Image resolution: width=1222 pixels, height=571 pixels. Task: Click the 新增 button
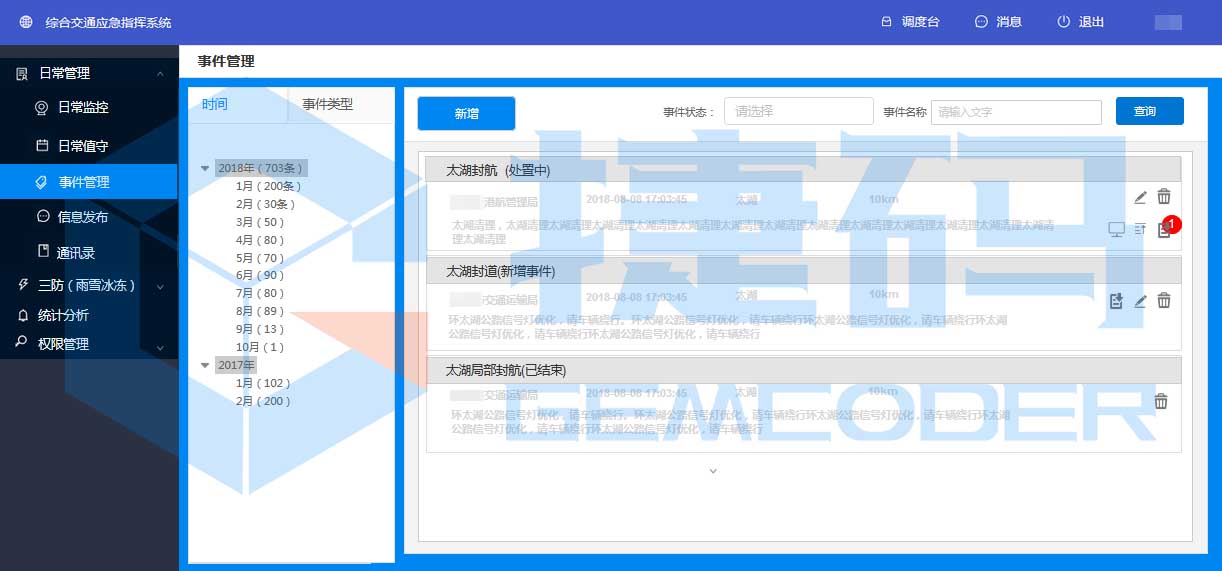(x=466, y=114)
